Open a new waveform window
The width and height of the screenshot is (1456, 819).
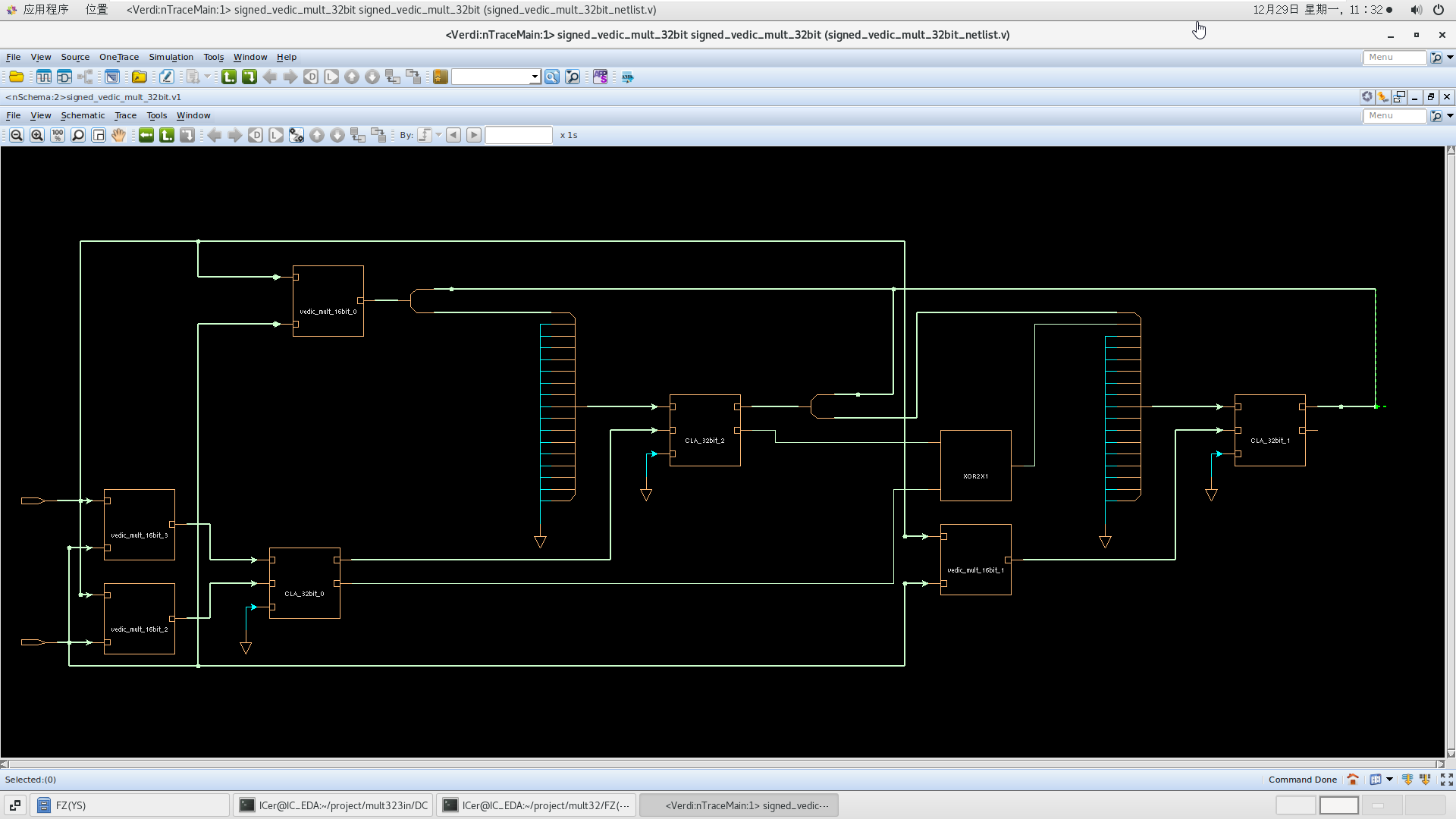coord(43,77)
